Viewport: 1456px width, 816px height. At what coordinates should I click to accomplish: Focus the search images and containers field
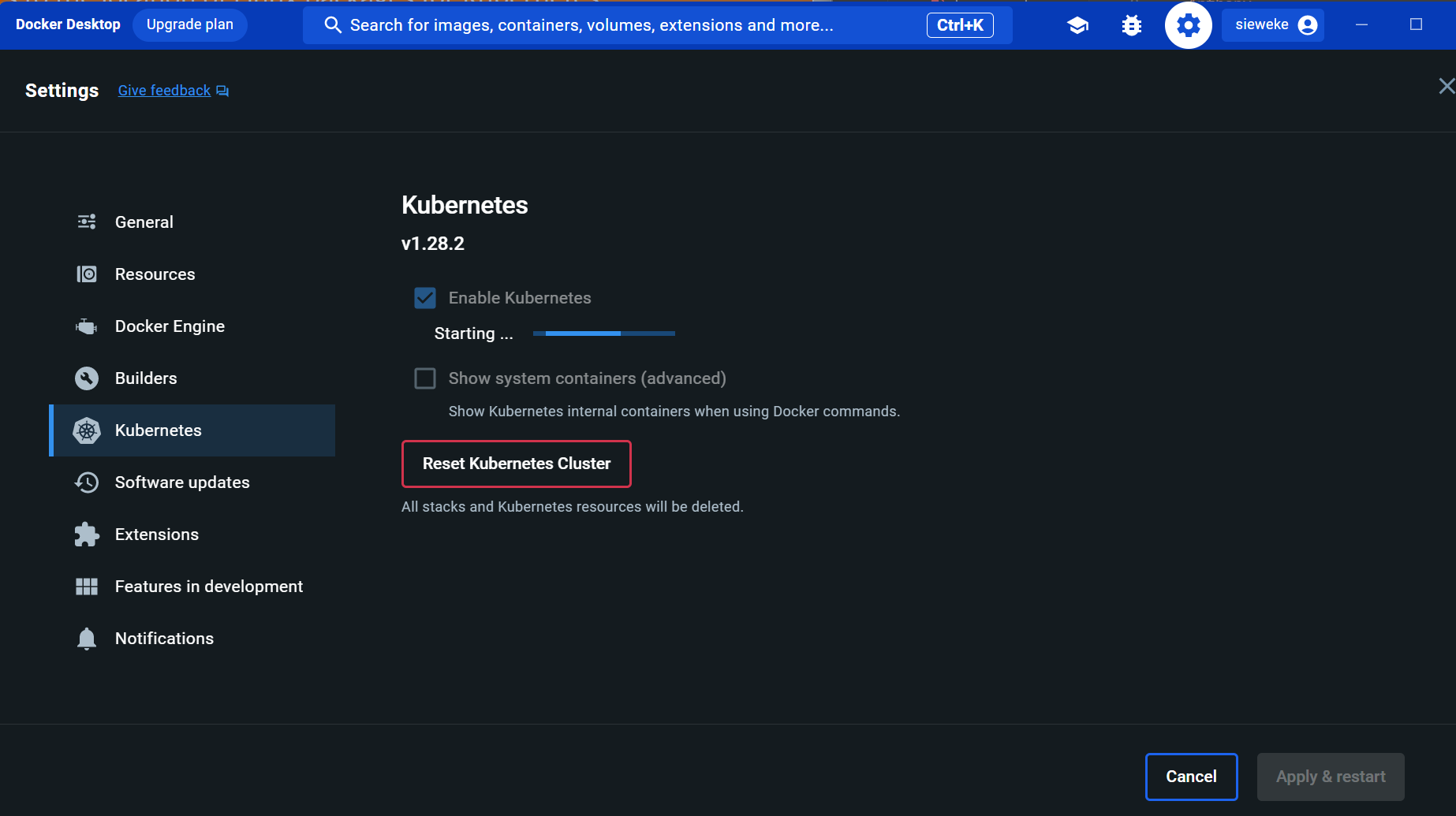point(658,25)
